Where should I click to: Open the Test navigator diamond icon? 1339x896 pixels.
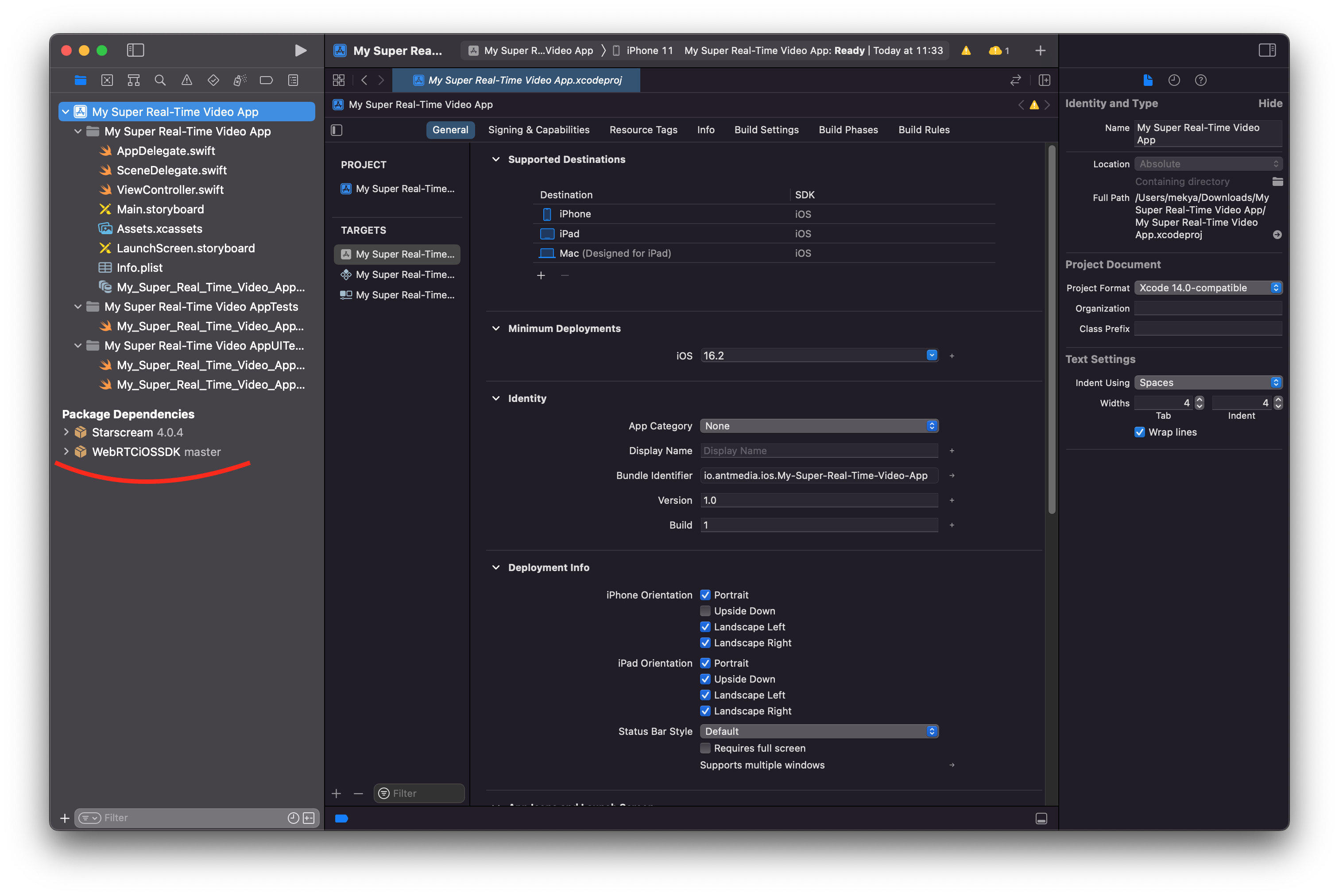coord(213,80)
